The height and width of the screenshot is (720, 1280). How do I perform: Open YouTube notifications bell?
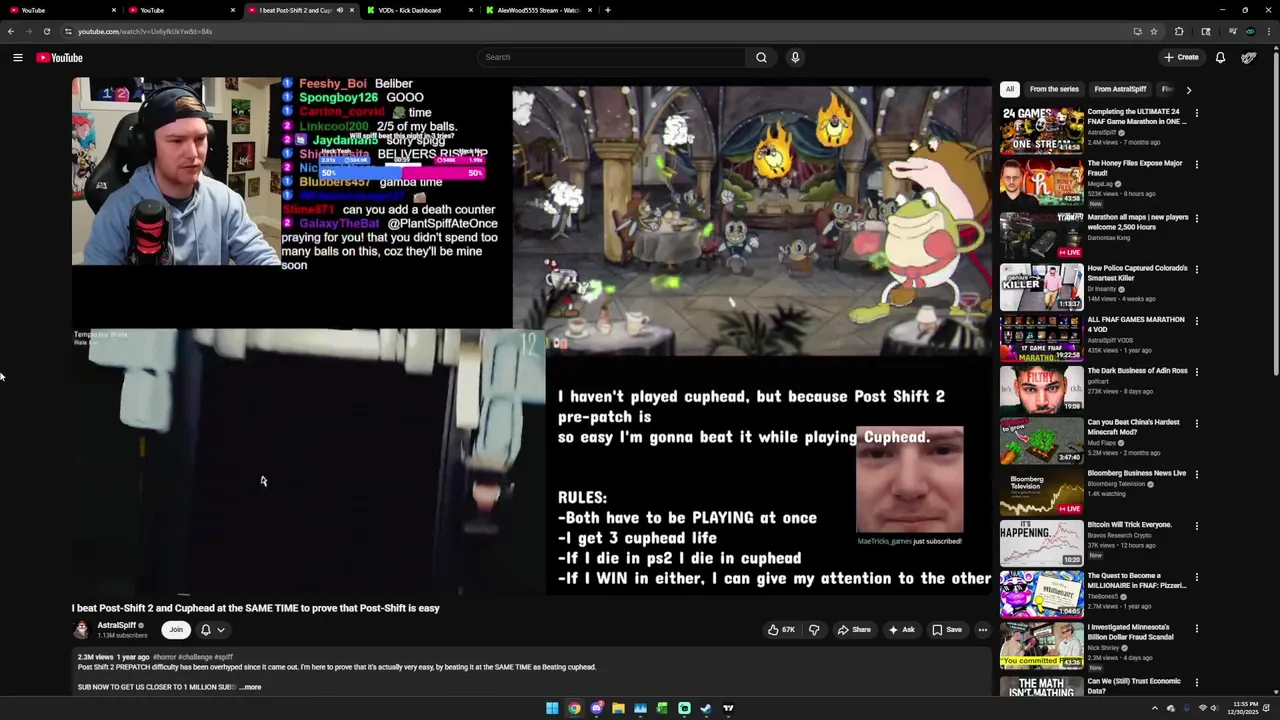[1220, 57]
